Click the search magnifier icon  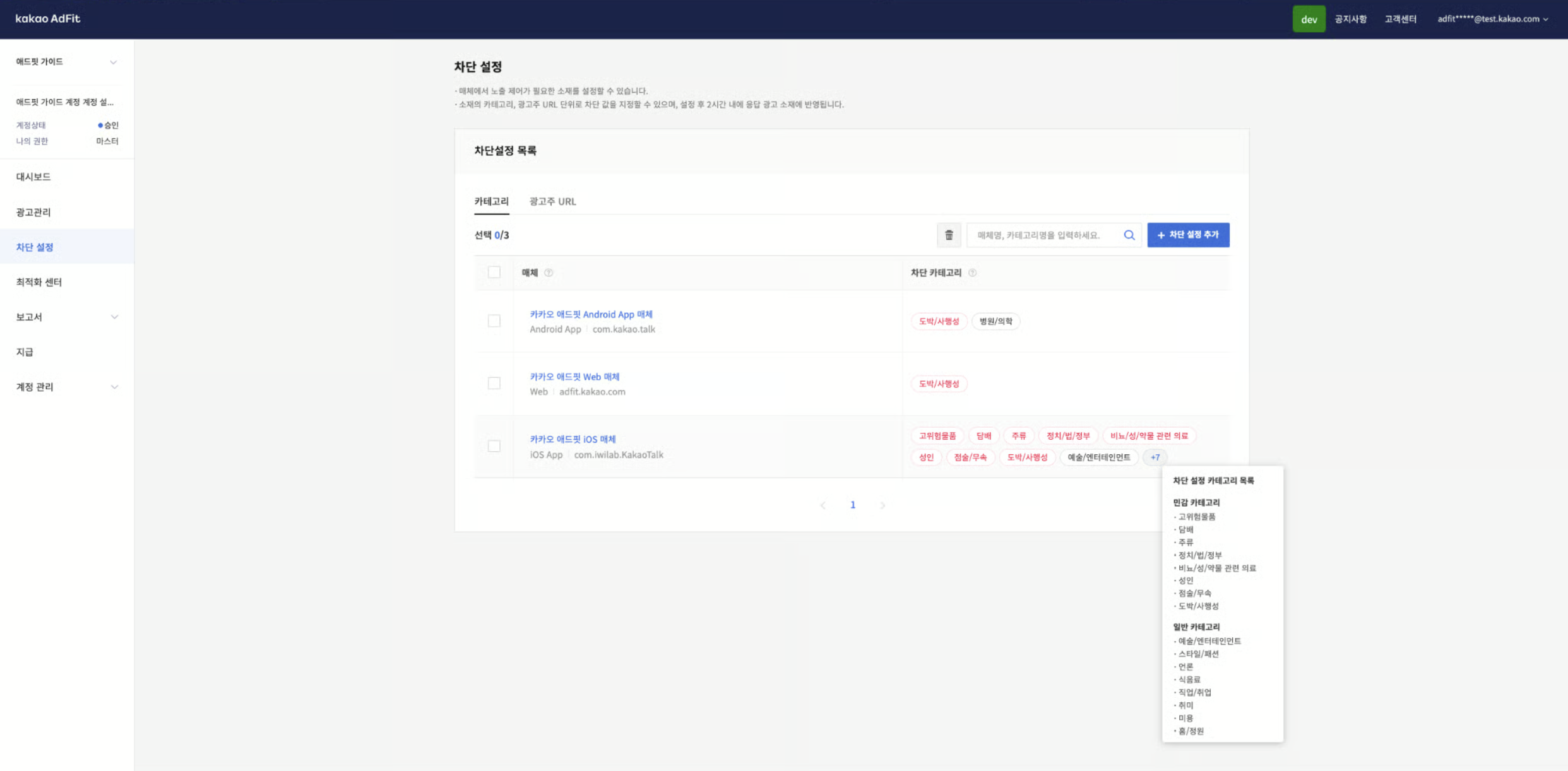pos(1129,235)
